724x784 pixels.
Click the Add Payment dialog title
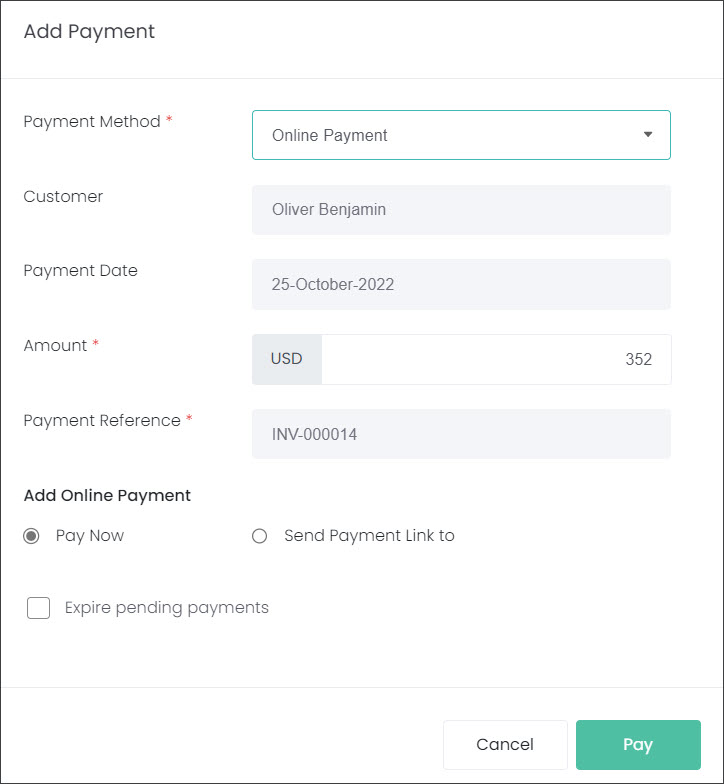pos(90,32)
